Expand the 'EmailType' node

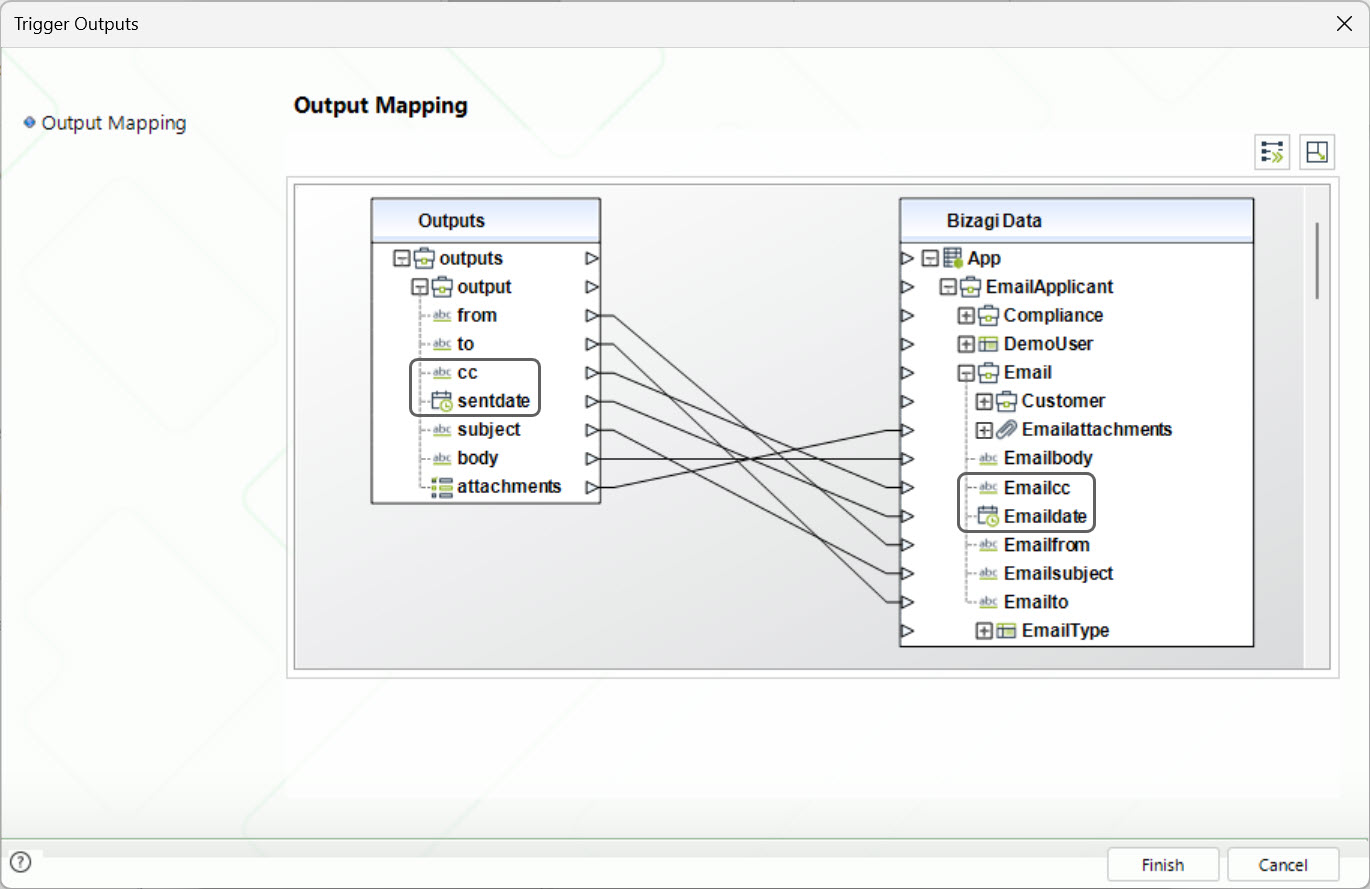tap(984, 631)
